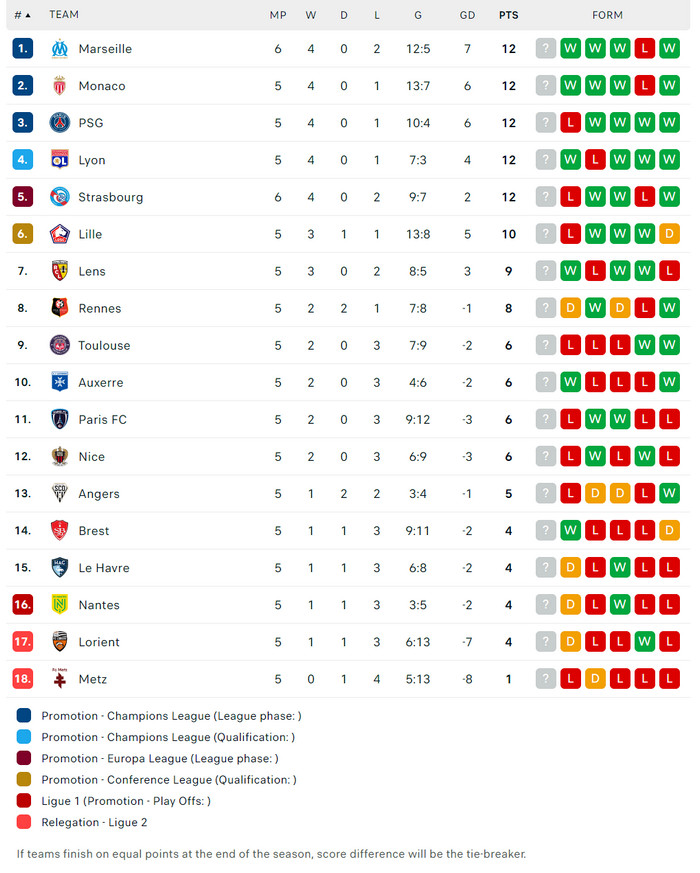Click Lille's orange draw form badge
Screen dimensions: 700x873
tap(669, 234)
